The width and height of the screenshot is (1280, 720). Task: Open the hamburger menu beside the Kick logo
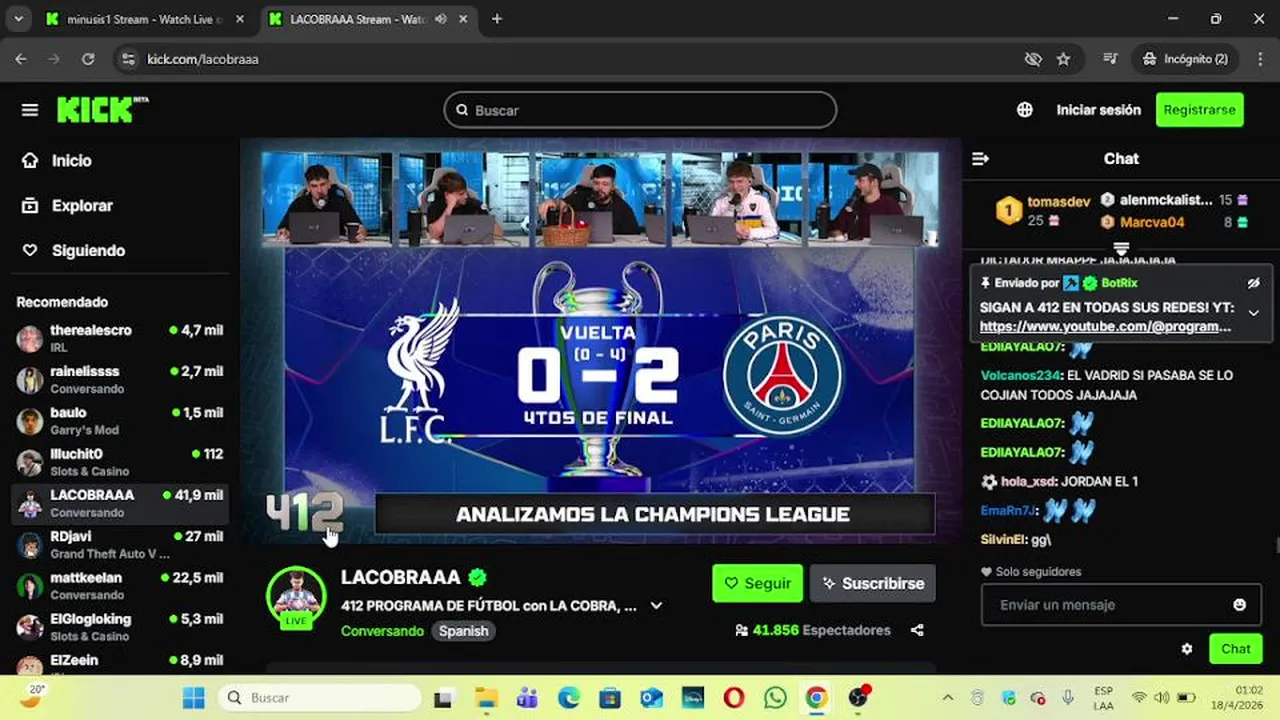tap(30, 110)
